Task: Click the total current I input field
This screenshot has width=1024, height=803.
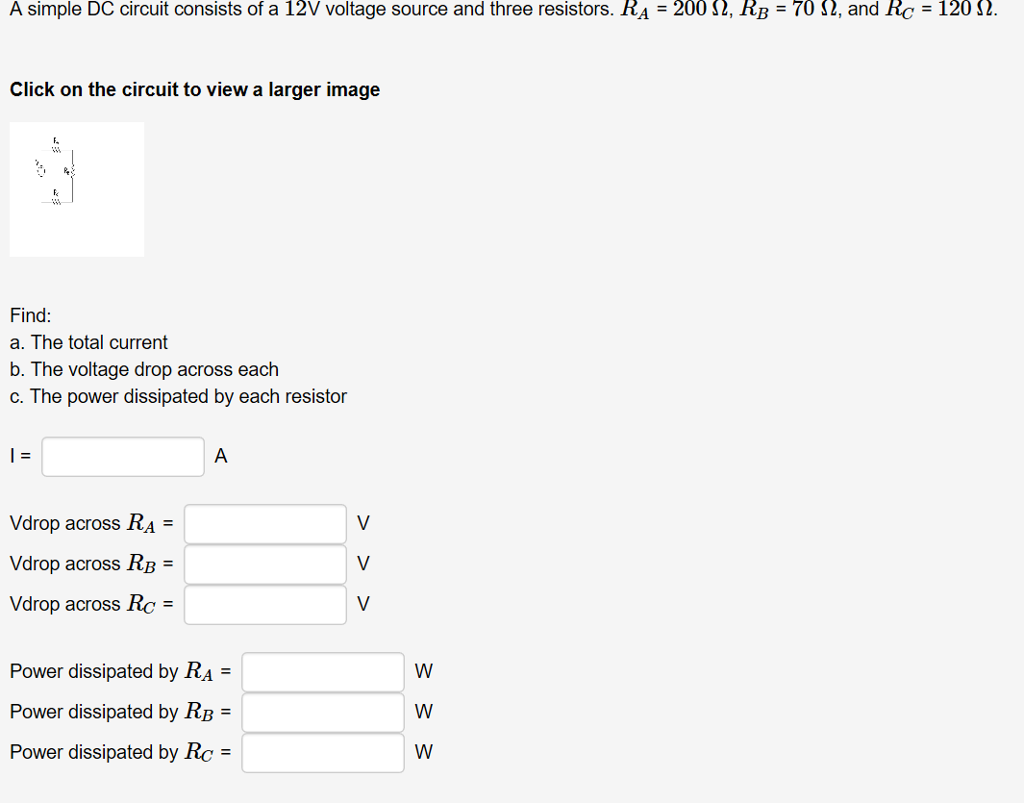Action: point(123,457)
